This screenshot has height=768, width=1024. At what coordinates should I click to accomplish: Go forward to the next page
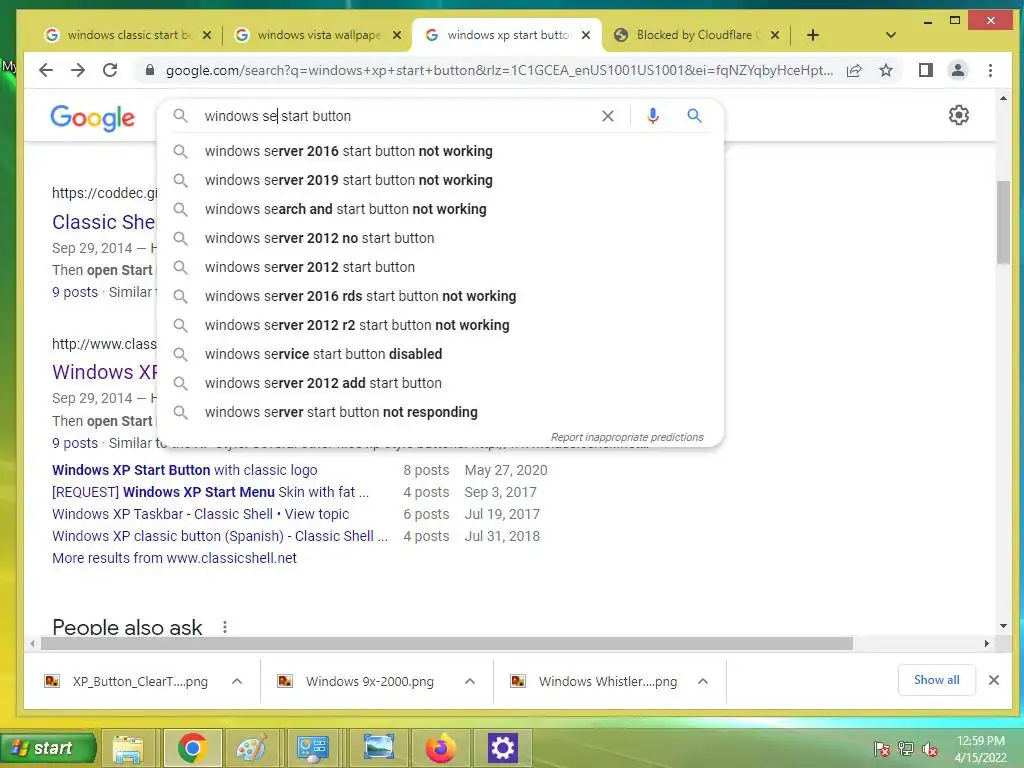[x=78, y=70]
